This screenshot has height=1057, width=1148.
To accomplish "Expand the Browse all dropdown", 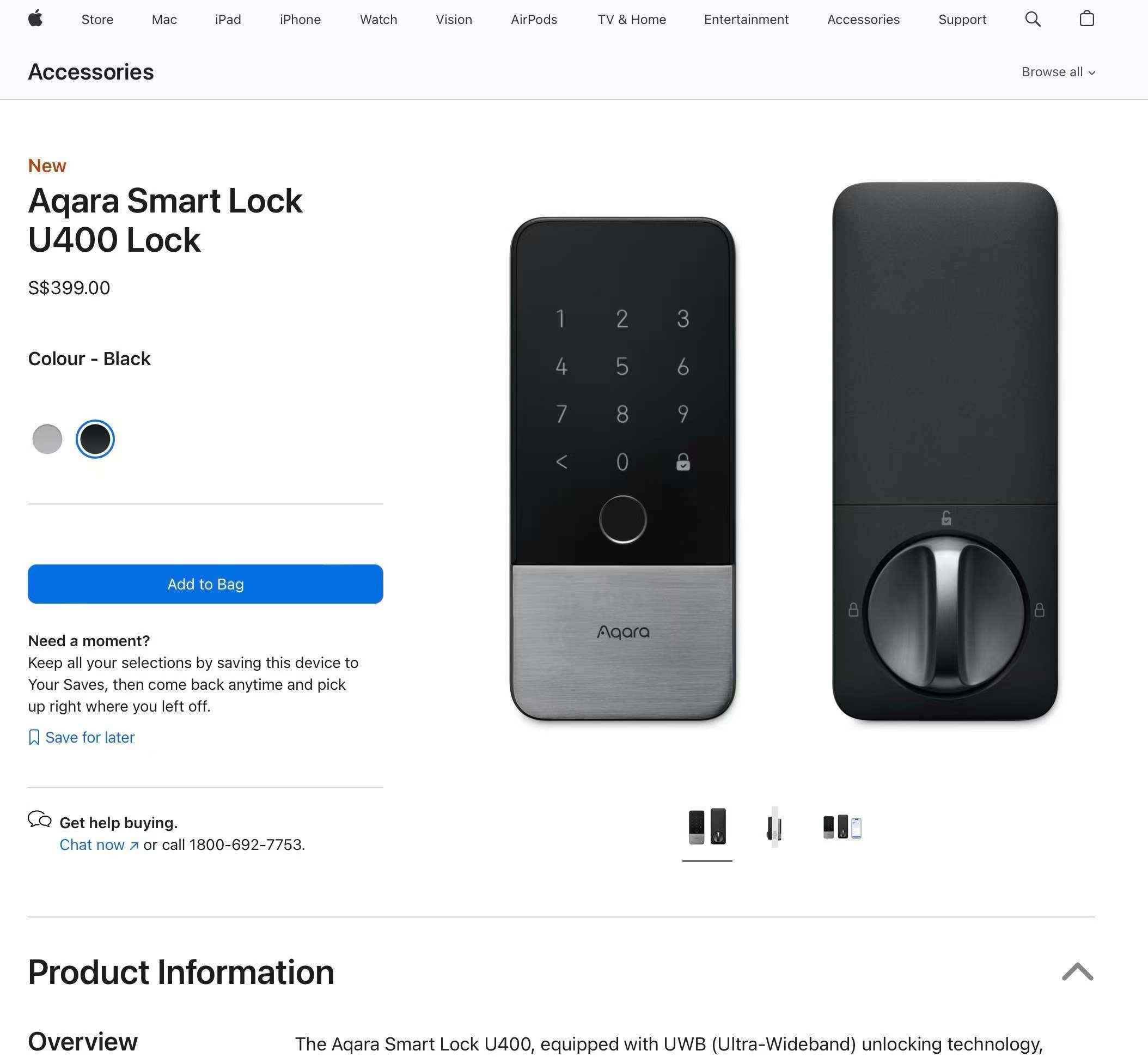I will (1058, 72).
